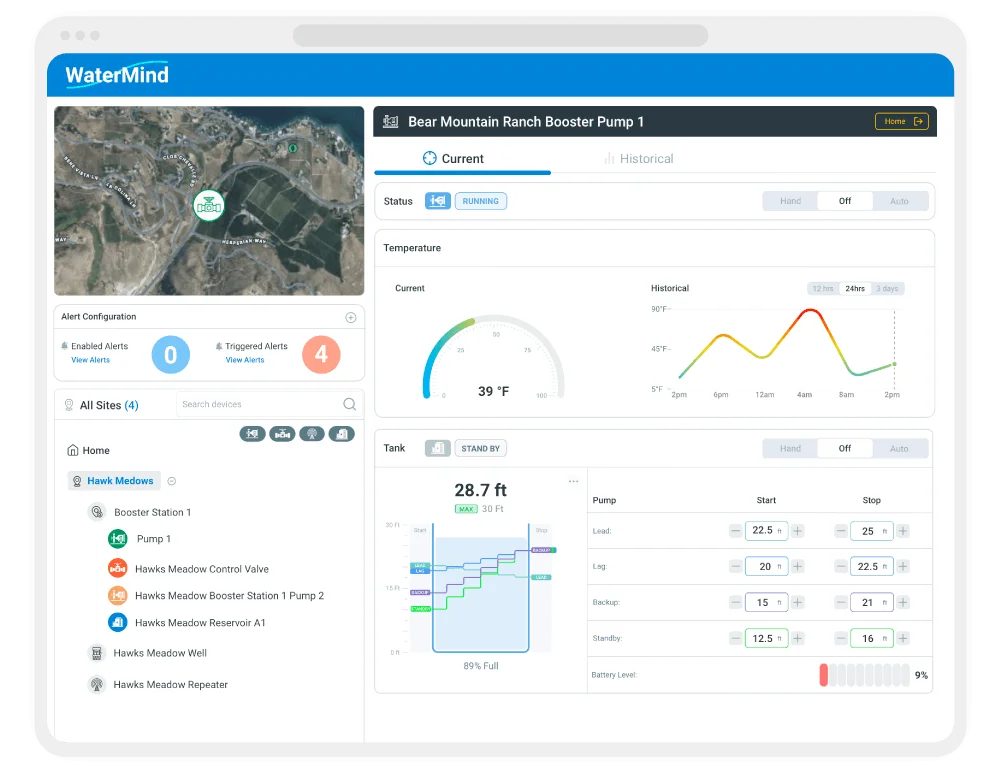Increase Backup stop level
This screenshot has width=1001, height=780.
pos(903,602)
